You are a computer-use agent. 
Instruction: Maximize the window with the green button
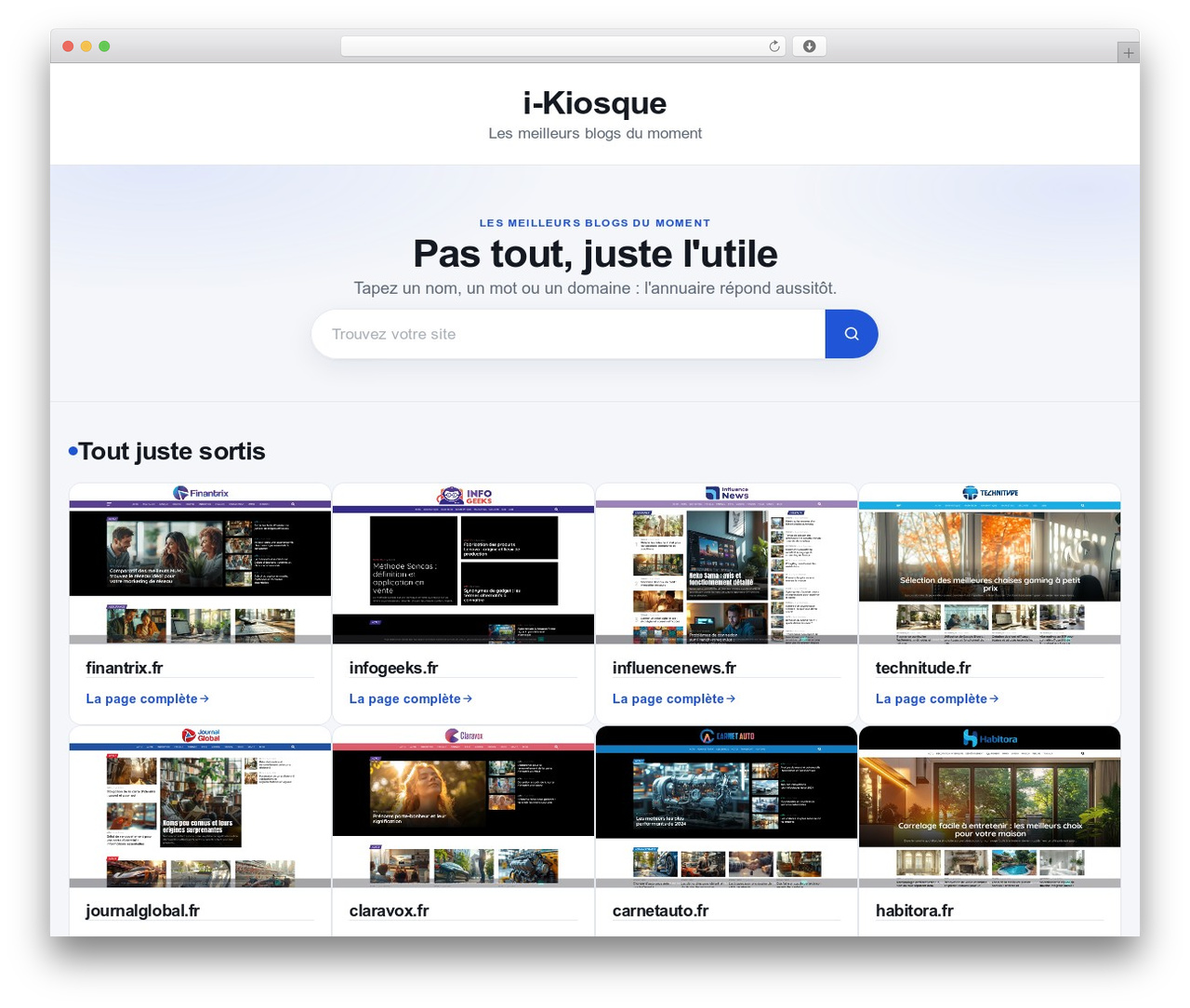click(x=104, y=46)
